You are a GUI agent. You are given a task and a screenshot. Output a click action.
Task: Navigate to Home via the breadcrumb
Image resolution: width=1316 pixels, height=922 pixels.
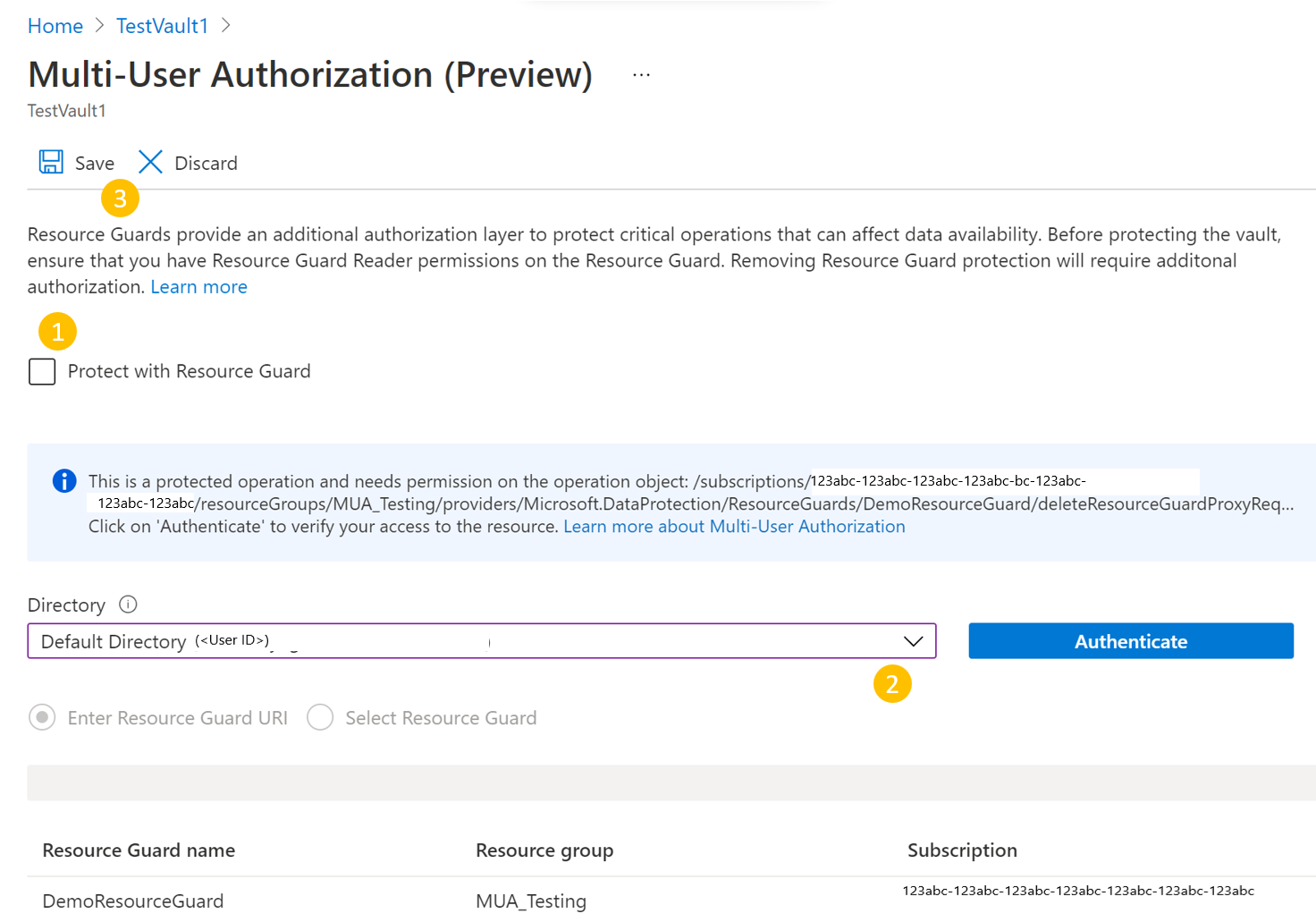coord(55,26)
